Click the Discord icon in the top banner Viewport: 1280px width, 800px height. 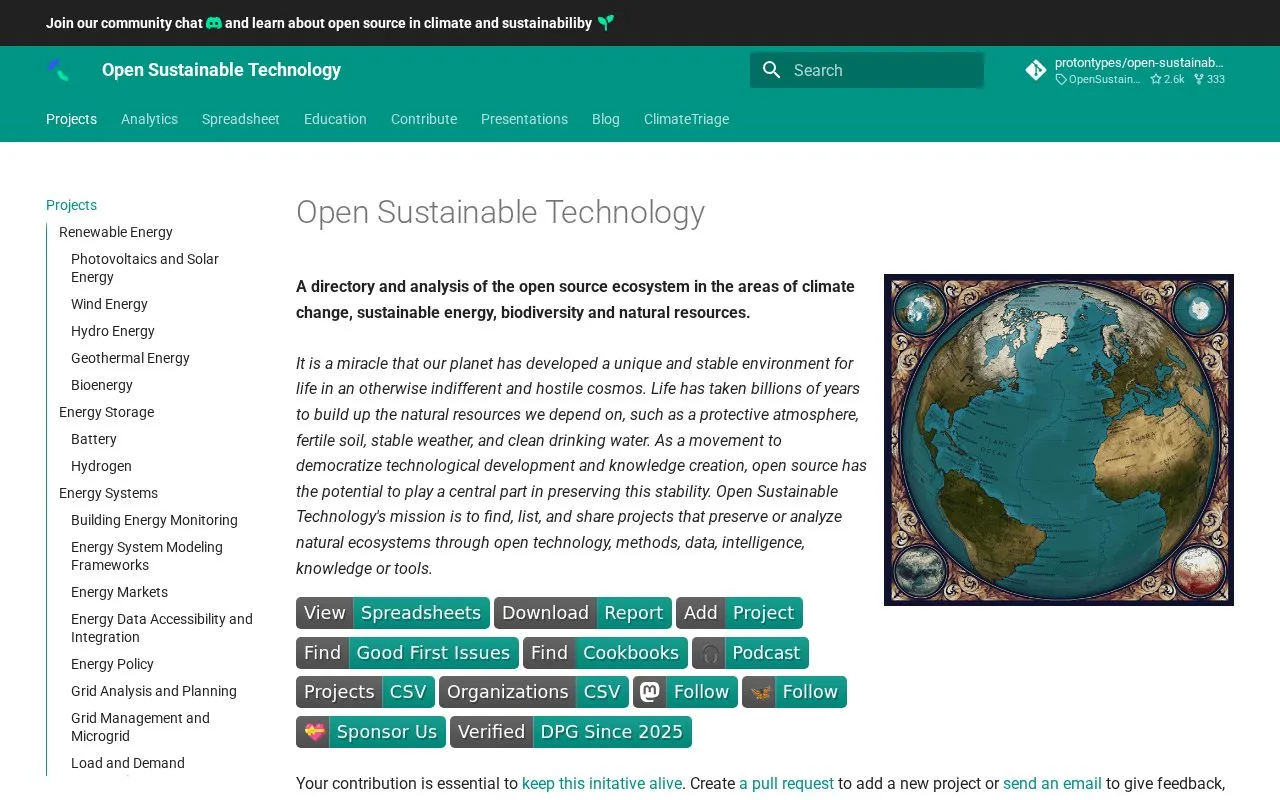coord(214,23)
